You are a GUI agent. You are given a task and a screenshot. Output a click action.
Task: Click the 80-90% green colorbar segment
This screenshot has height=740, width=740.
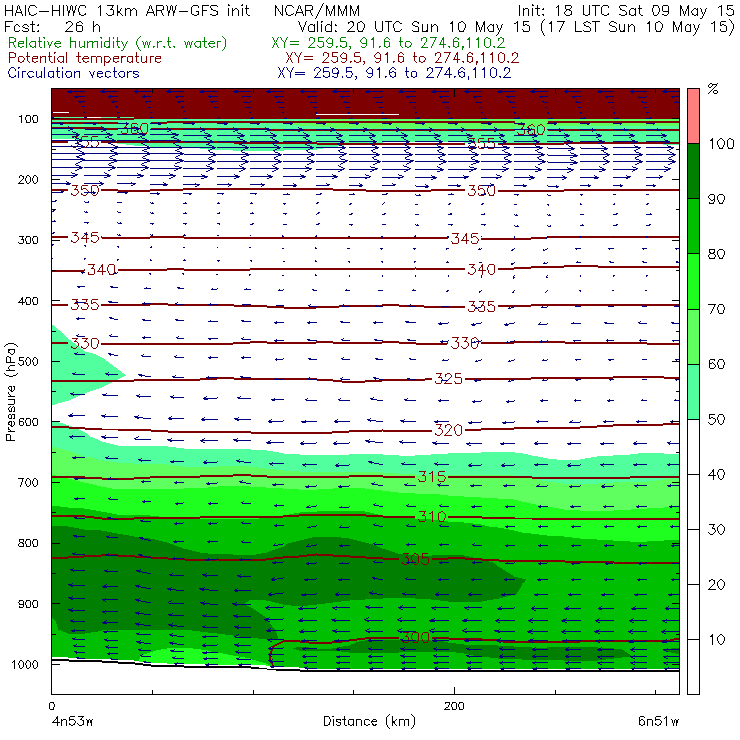(x=693, y=226)
